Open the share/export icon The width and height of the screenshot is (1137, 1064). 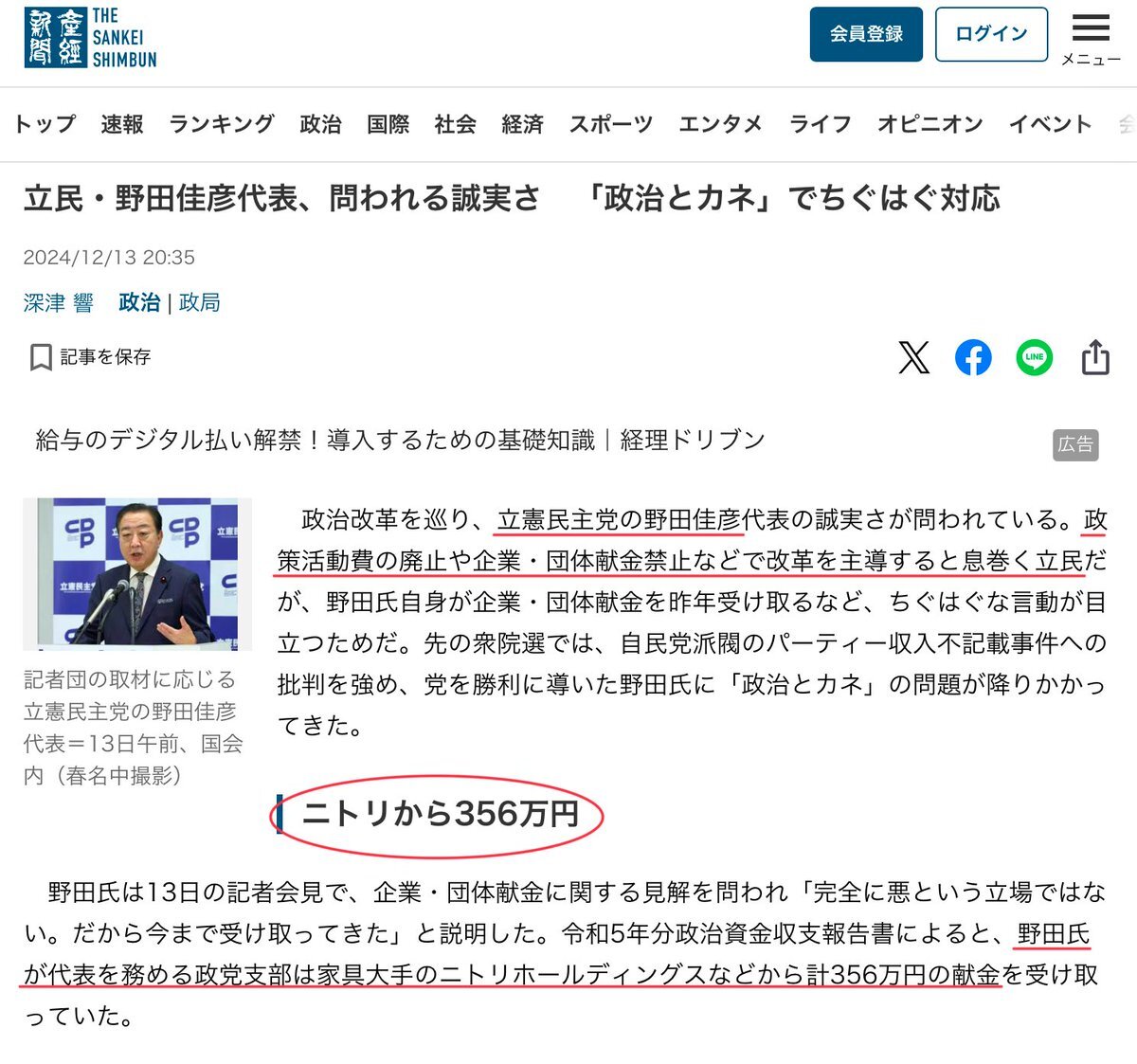[x=1095, y=357]
